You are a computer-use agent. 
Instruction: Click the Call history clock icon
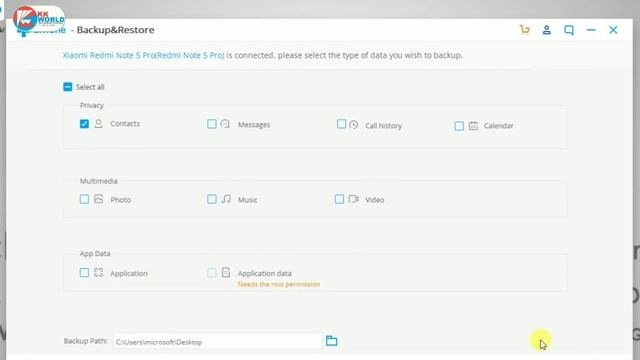tap(353, 124)
